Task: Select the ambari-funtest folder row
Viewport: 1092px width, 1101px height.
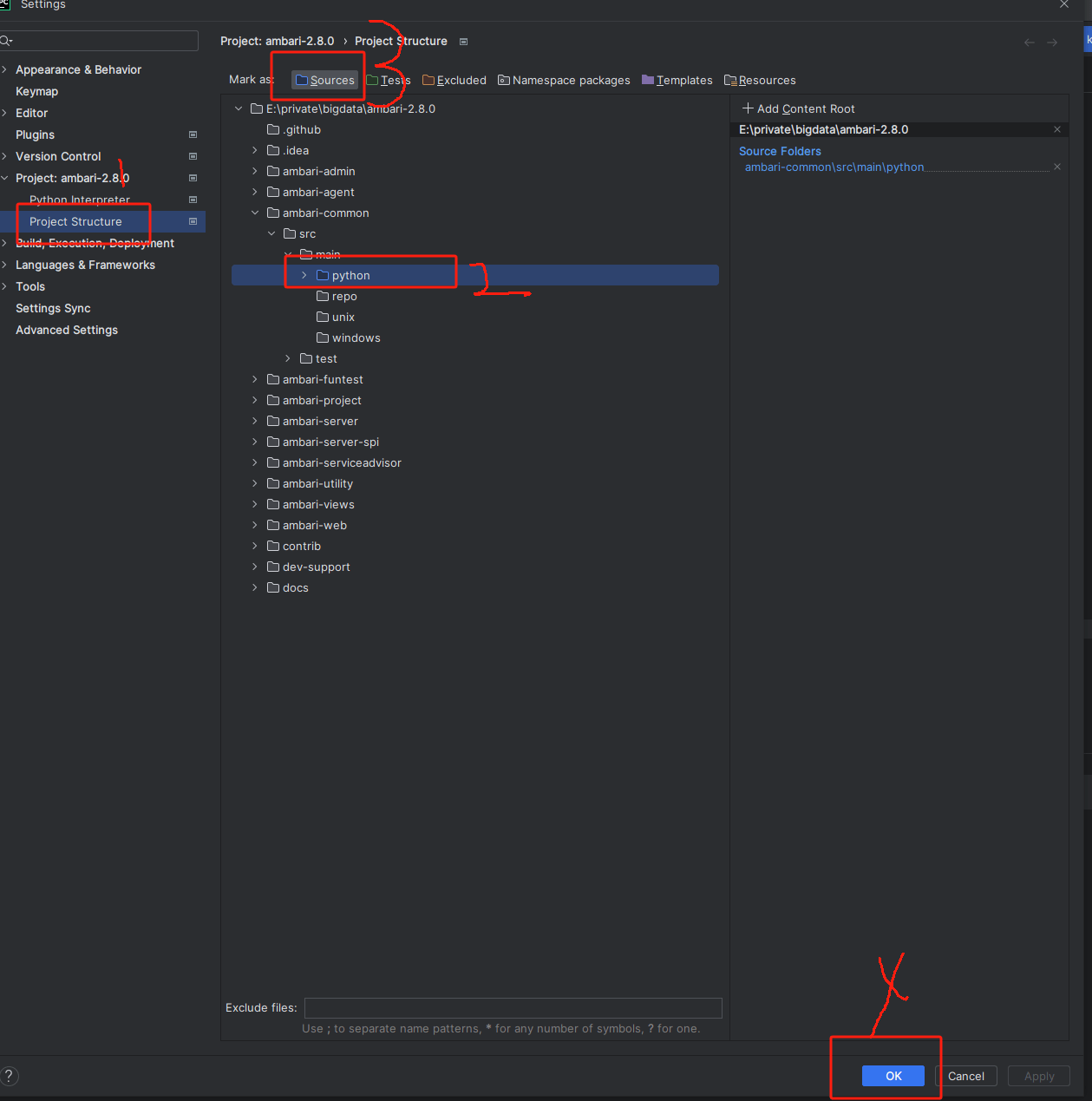Action: [475, 379]
